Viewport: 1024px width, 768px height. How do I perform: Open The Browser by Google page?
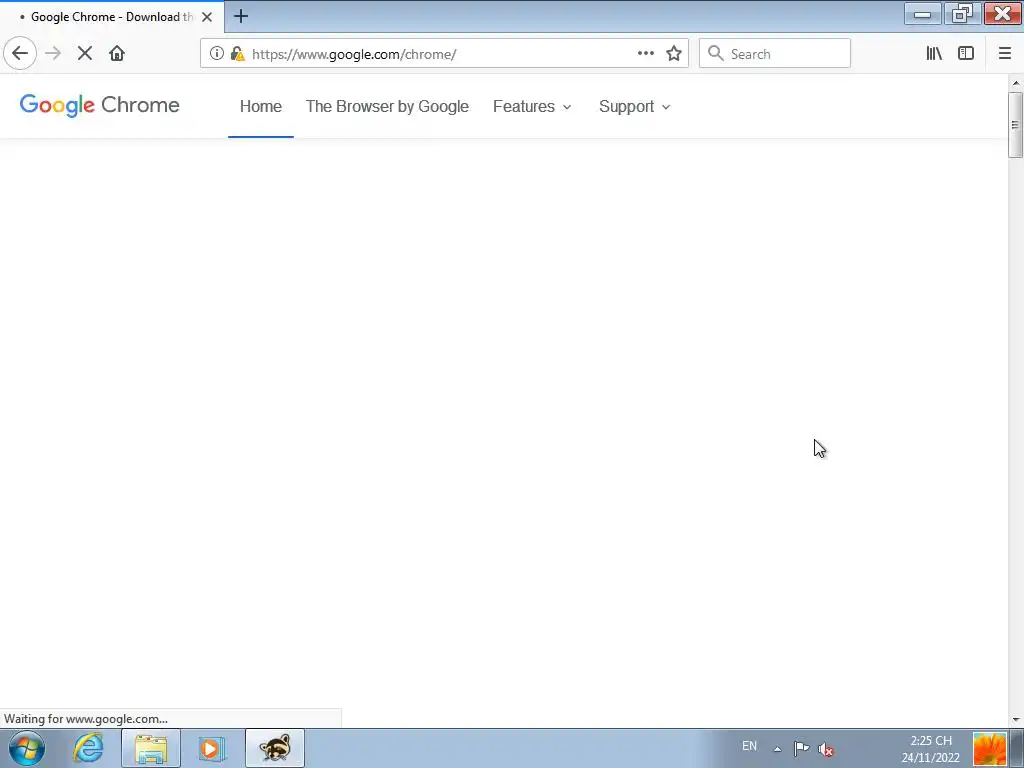click(387, 106)
